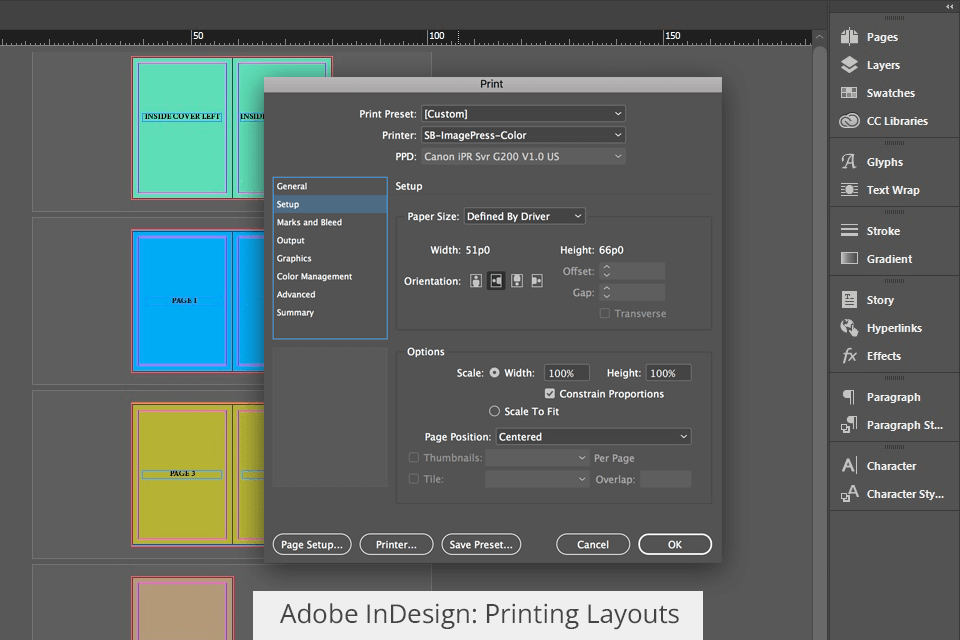
Task: Open the Stroke panel icon
Action: [849, 231]
